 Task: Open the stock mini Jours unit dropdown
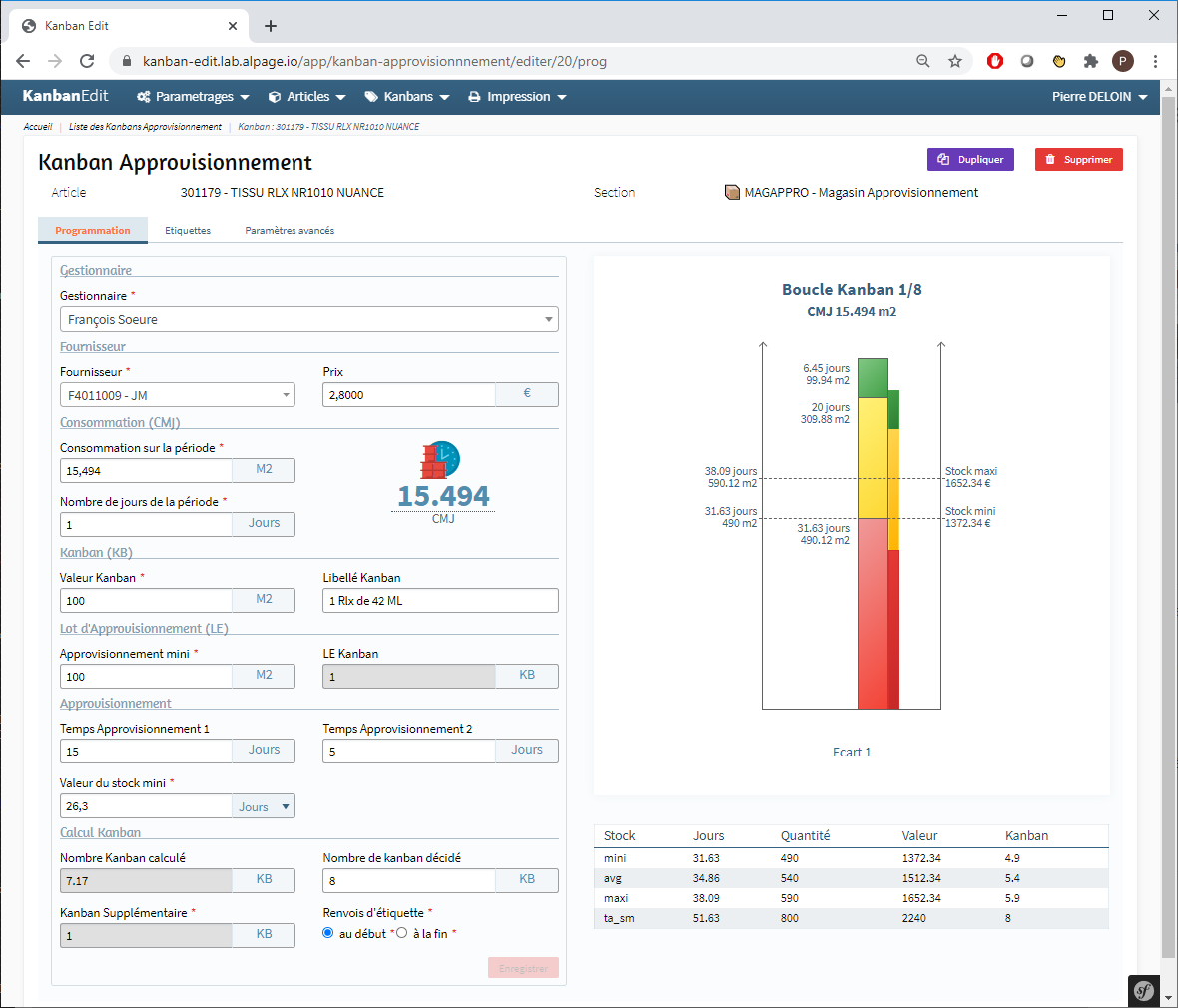pos(264,806)
